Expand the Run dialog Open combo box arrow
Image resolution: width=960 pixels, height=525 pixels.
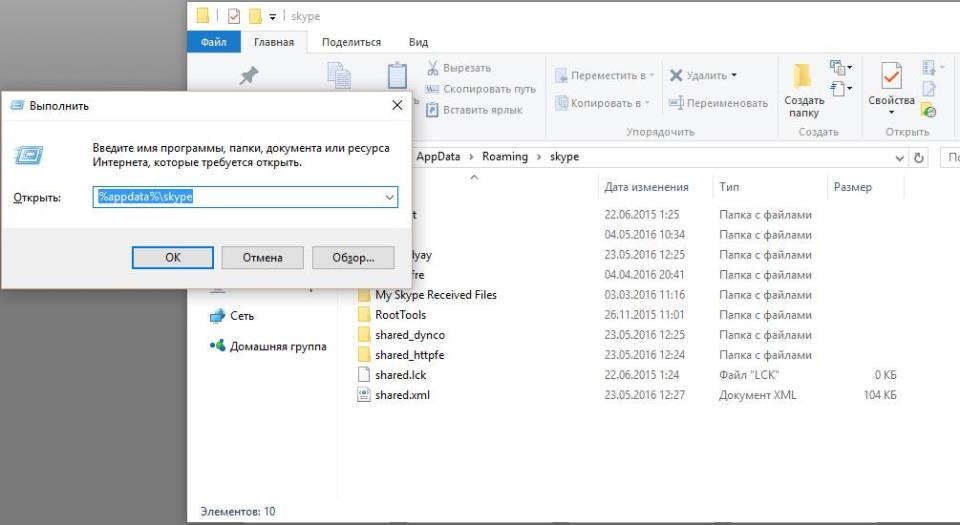click(389, 198)
